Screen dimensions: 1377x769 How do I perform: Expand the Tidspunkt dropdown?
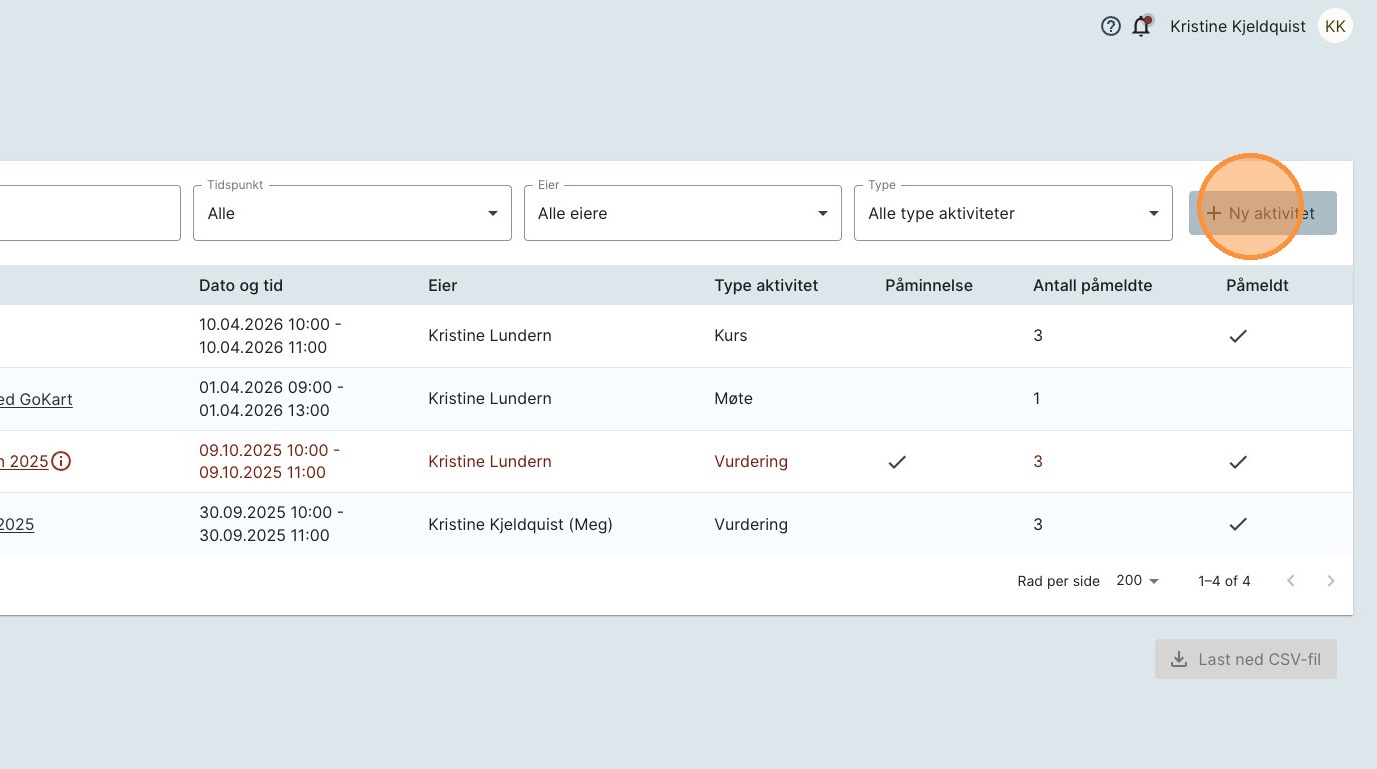point(352,213)
